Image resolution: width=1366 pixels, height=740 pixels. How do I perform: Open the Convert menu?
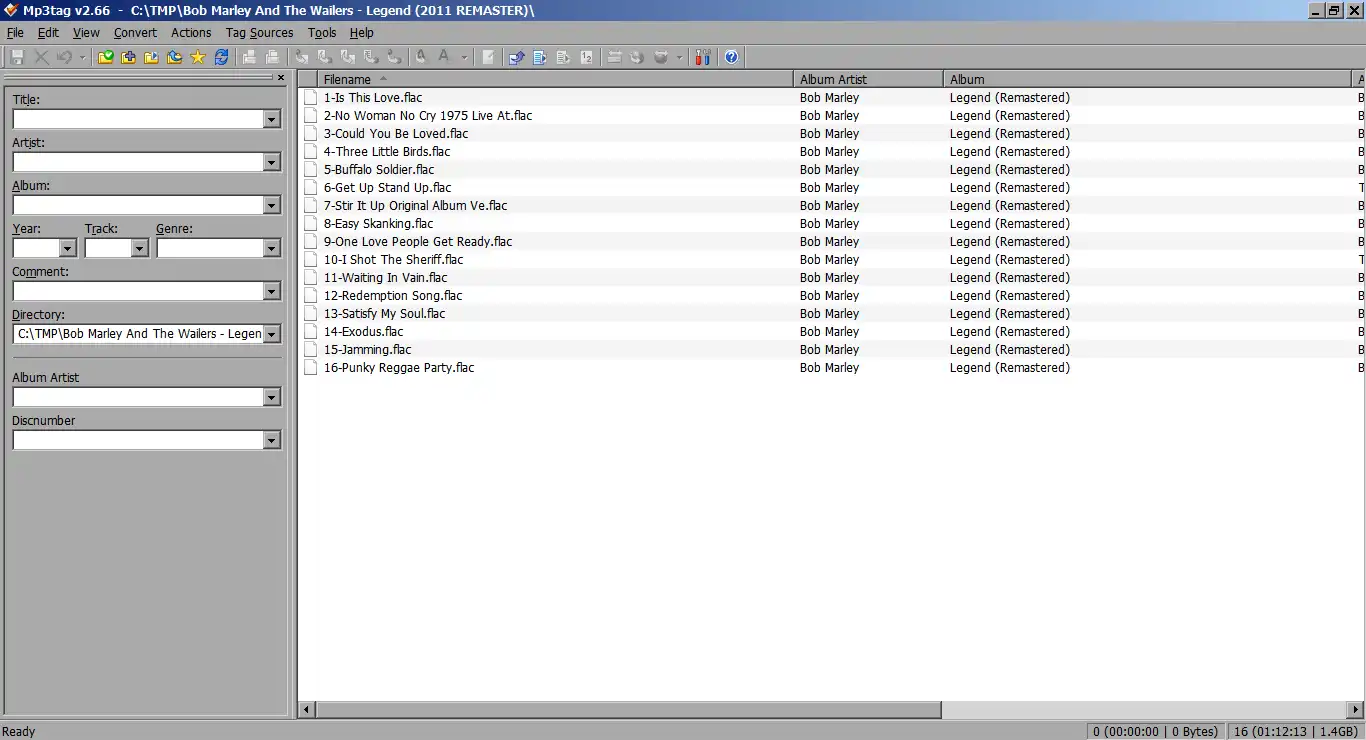click(x=135, y=32)
